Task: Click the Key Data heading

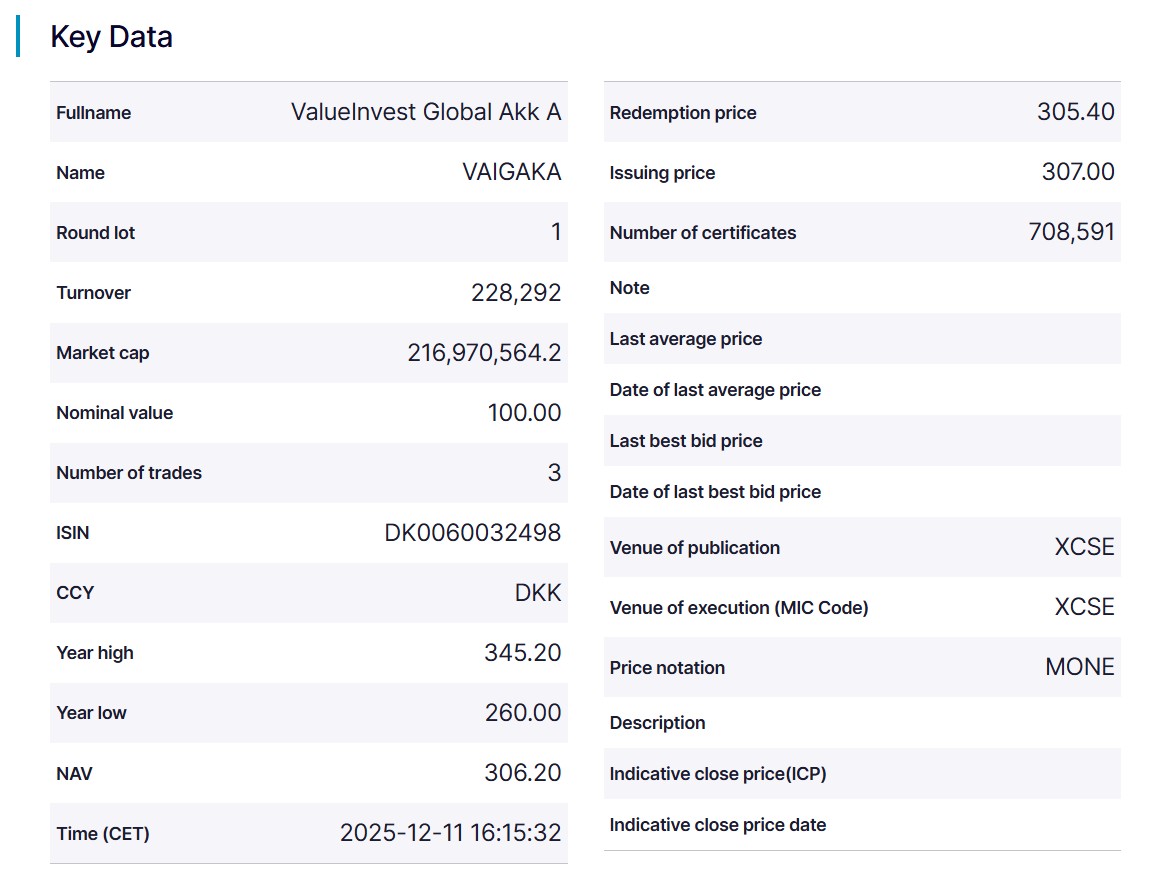Action: [111, 37]
